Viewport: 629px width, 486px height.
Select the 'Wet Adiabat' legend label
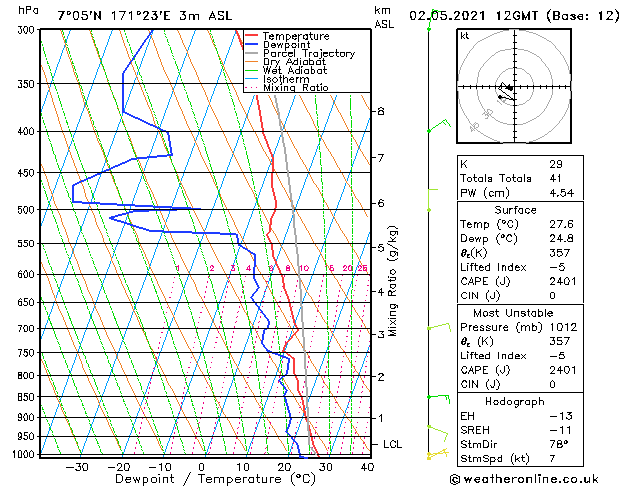coord(295,70)
